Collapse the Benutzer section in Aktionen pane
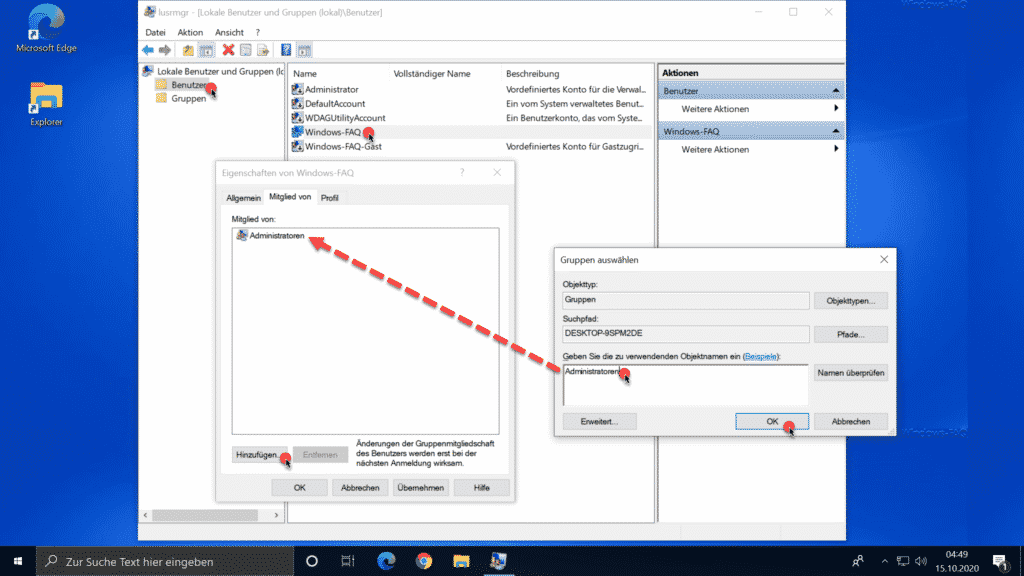The height and width of the screenshot is (576, 1024). [835, 90]
